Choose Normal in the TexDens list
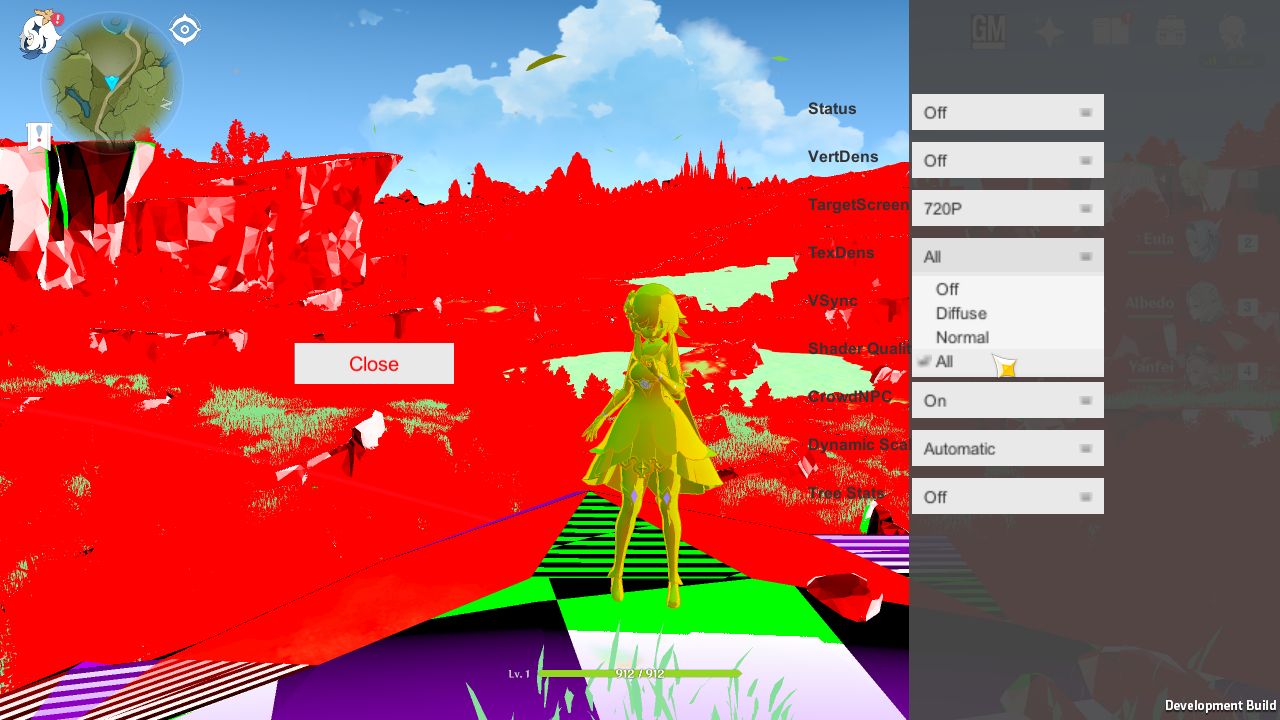The width and height of the screenshot is (1280, 720). [x=1008, y=337]
